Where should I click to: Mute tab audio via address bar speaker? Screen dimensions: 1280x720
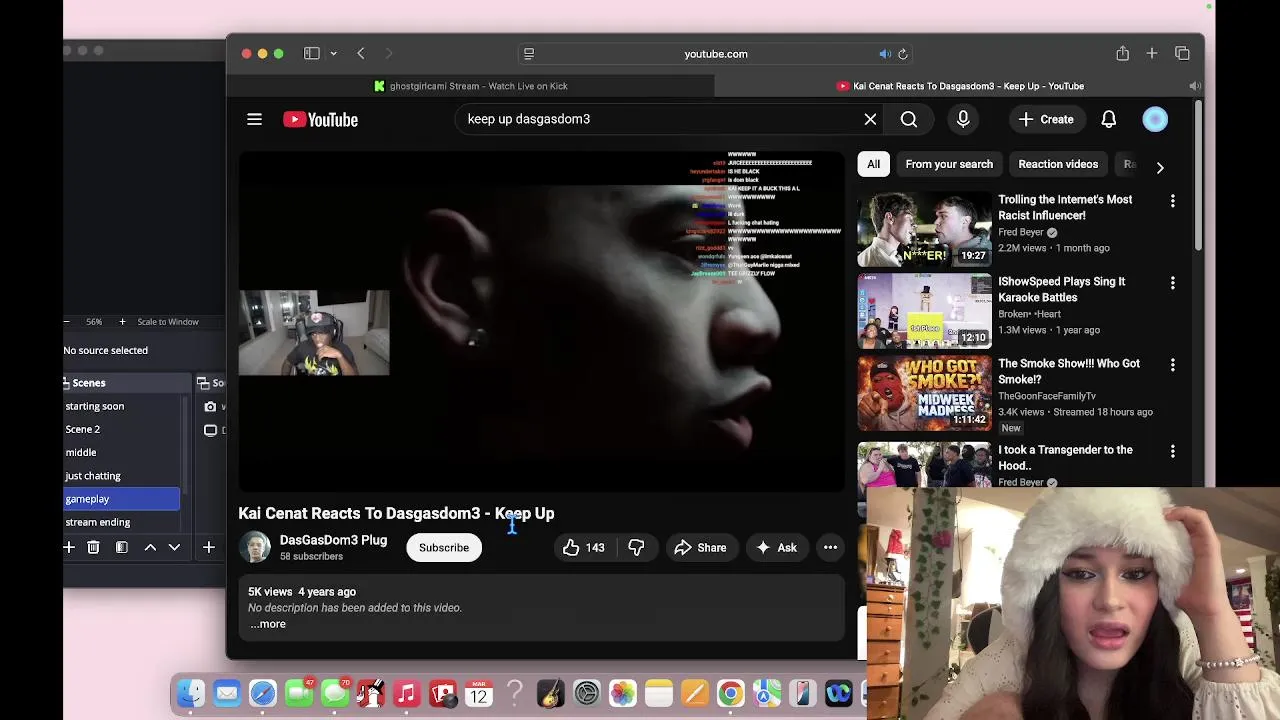pos(885,54)
